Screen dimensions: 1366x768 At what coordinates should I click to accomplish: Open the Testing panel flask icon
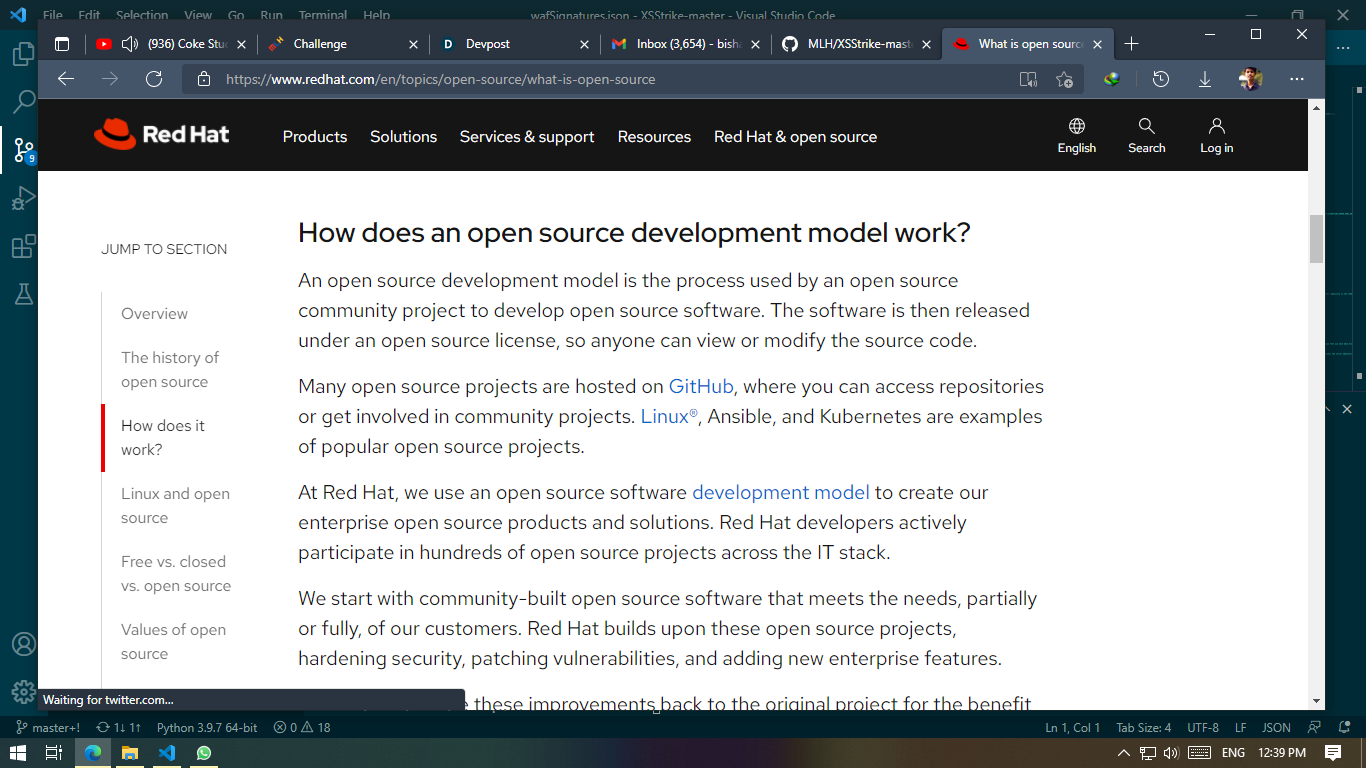(22, 294)
